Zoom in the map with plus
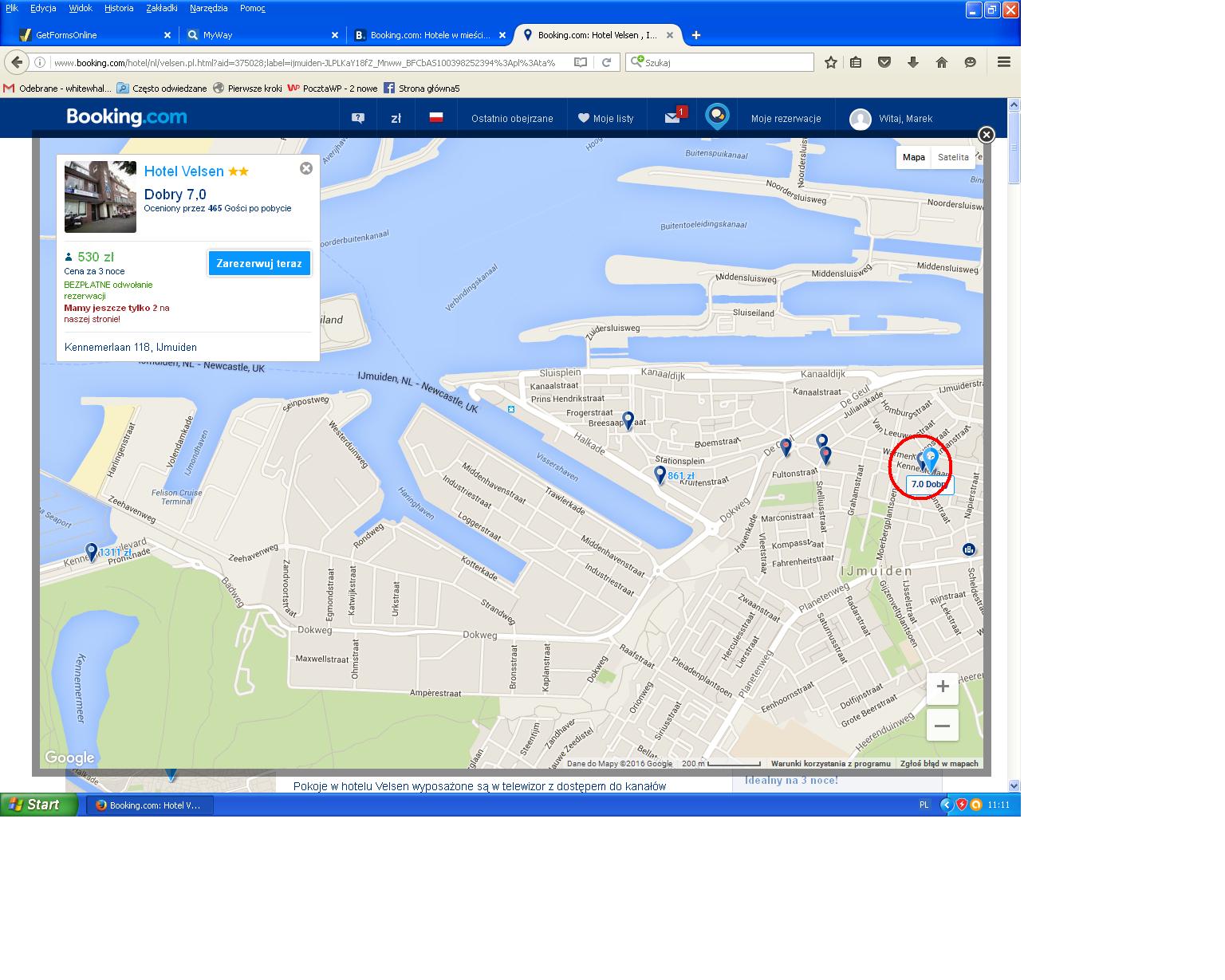 point(943,687)
